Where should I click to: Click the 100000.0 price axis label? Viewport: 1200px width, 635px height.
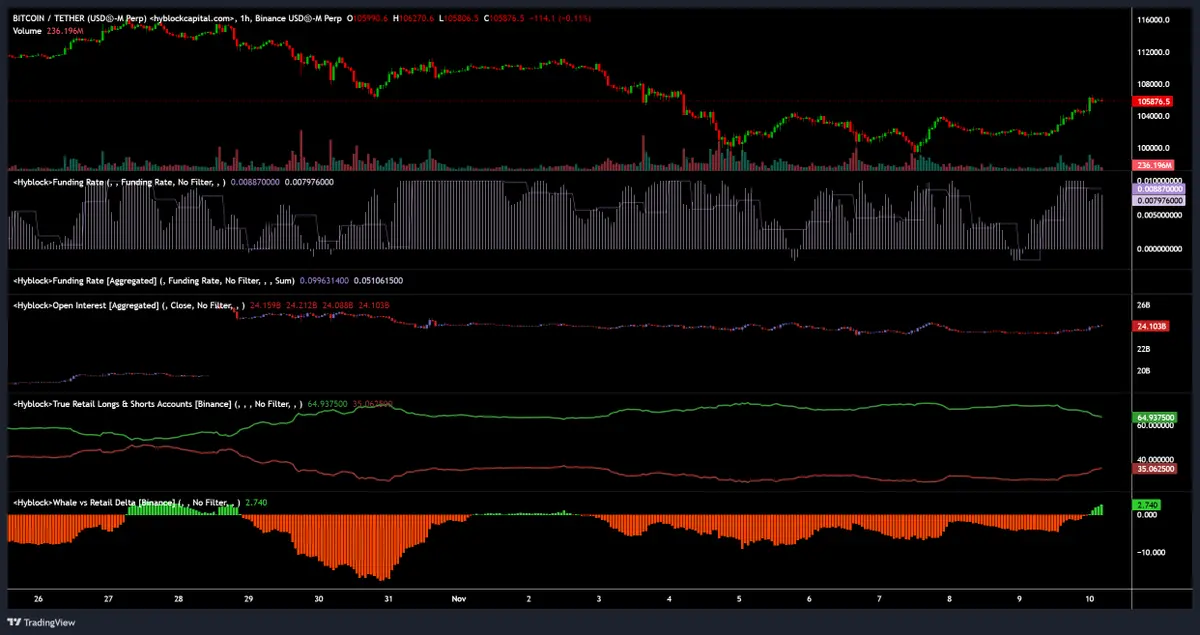pyautogui.click(x=1154, y=147)
